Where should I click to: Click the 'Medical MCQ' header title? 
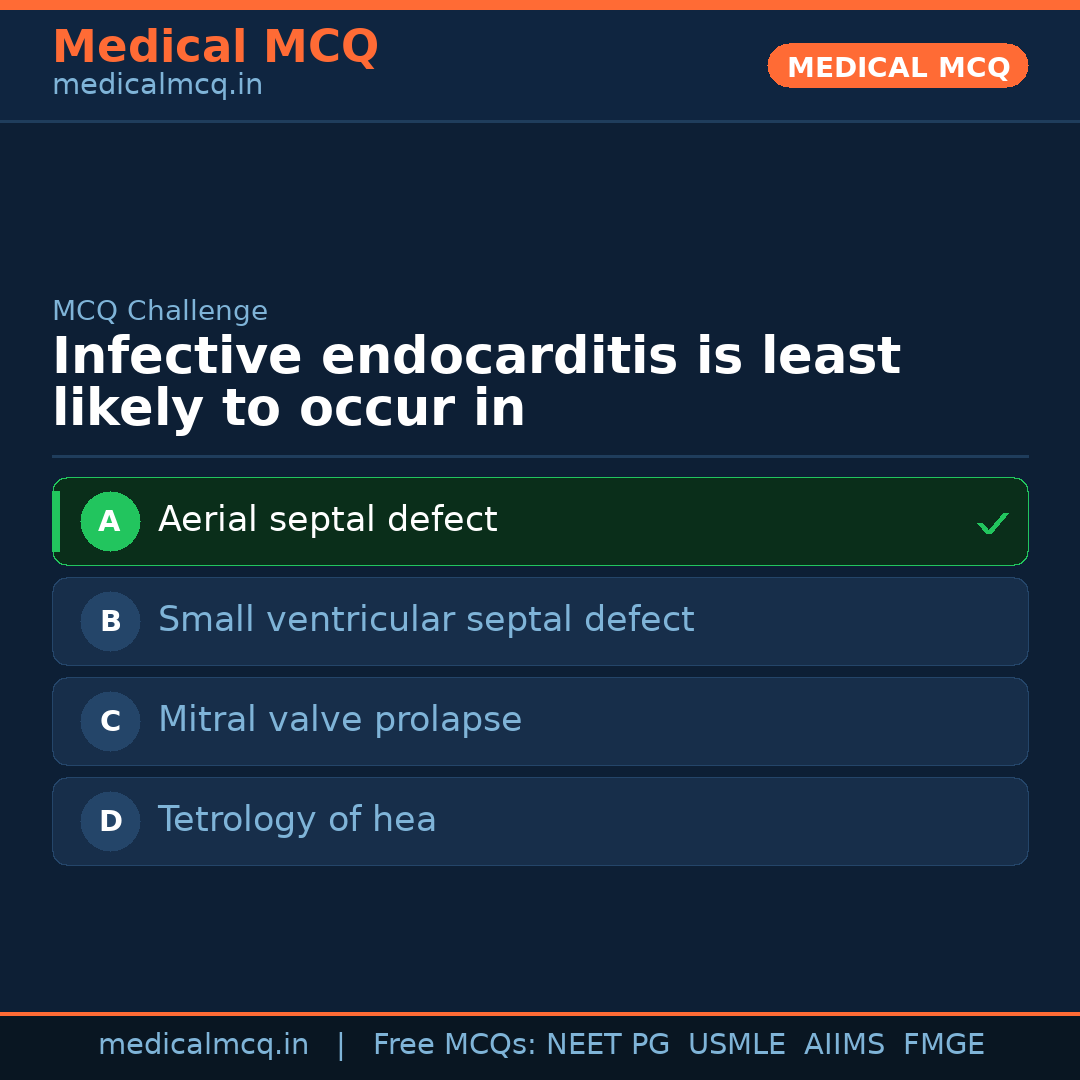point(215,47)
